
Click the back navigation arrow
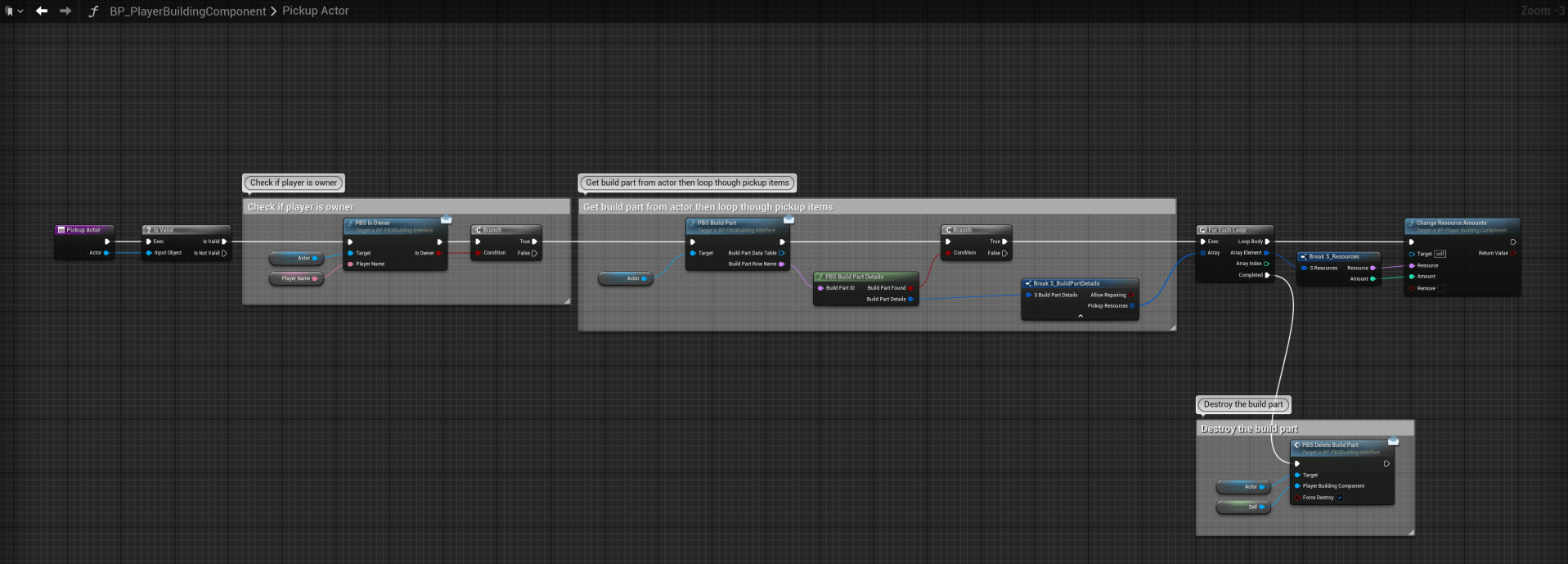click(42, 11)
